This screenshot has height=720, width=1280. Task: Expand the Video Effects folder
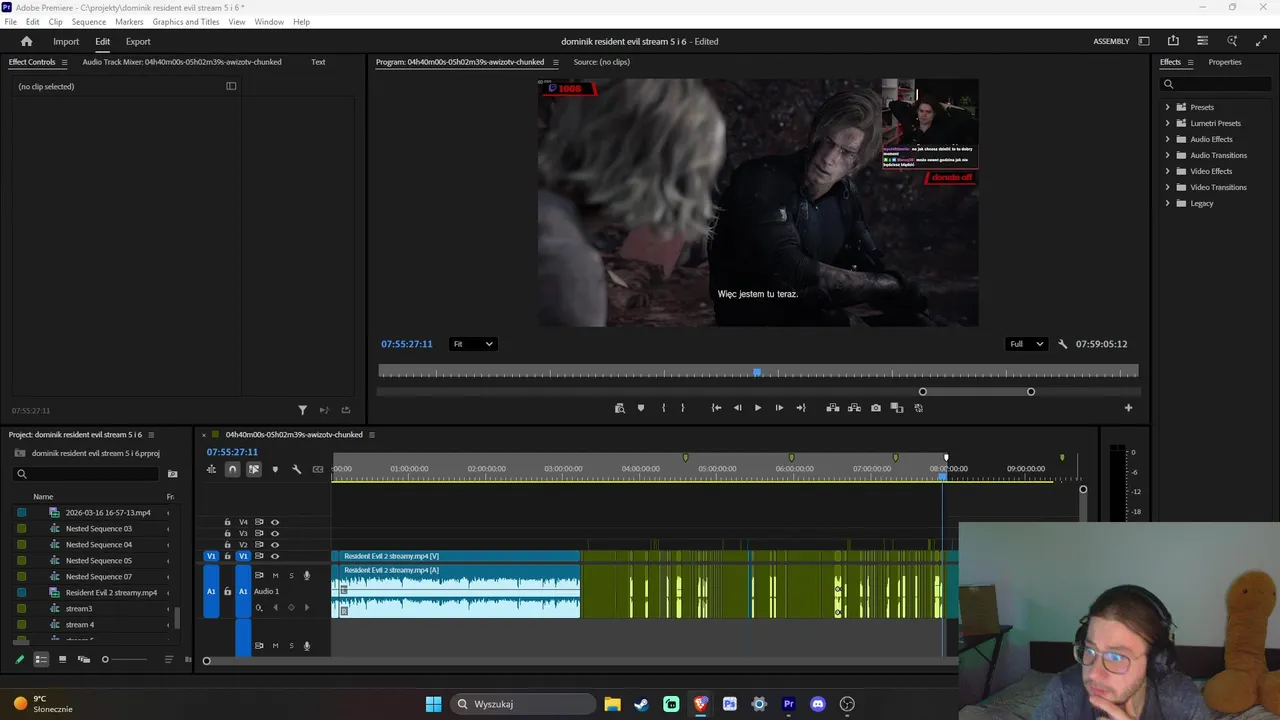pos(1167,171)
